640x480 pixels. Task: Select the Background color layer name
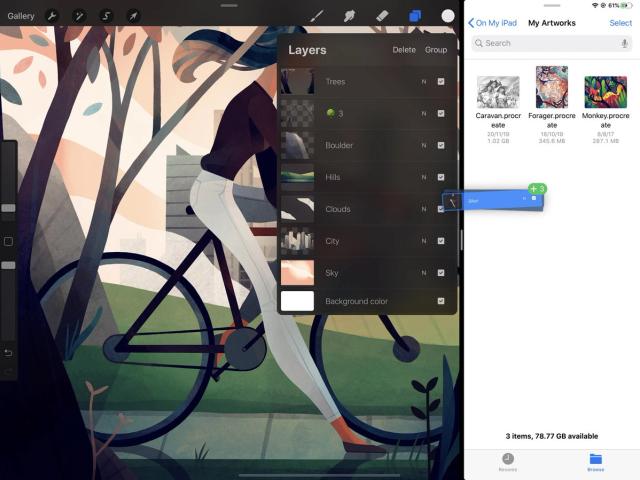click(356, 301)
